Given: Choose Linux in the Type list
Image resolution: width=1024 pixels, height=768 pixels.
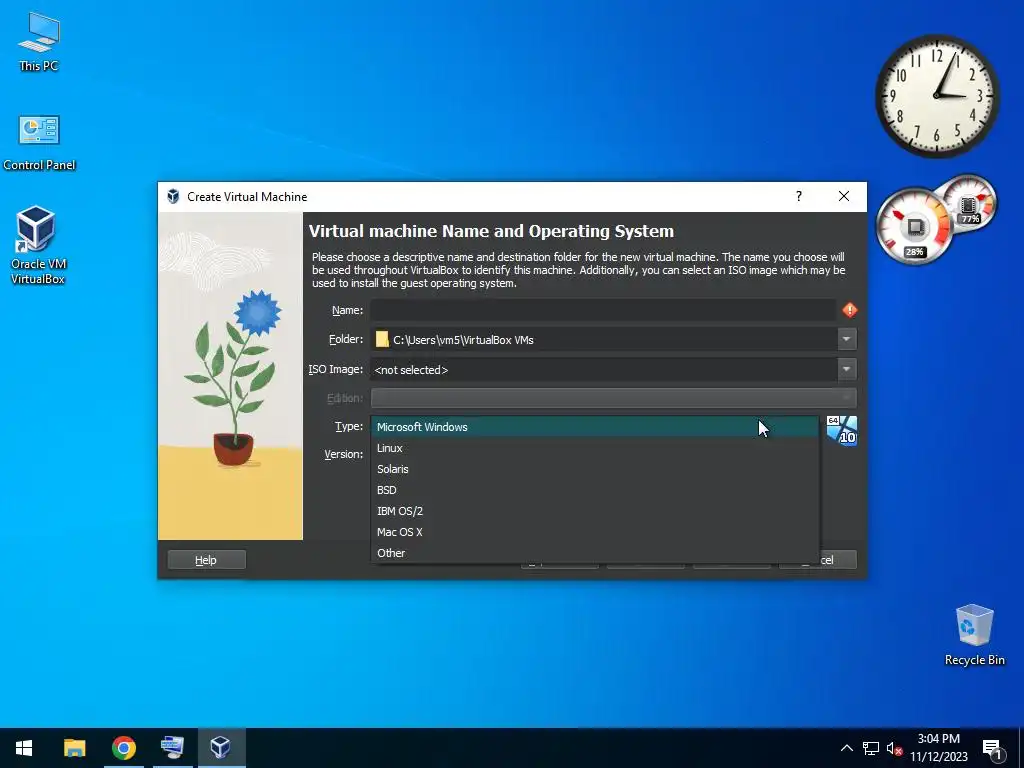Looking at the screenshot, I should point(595,448).
